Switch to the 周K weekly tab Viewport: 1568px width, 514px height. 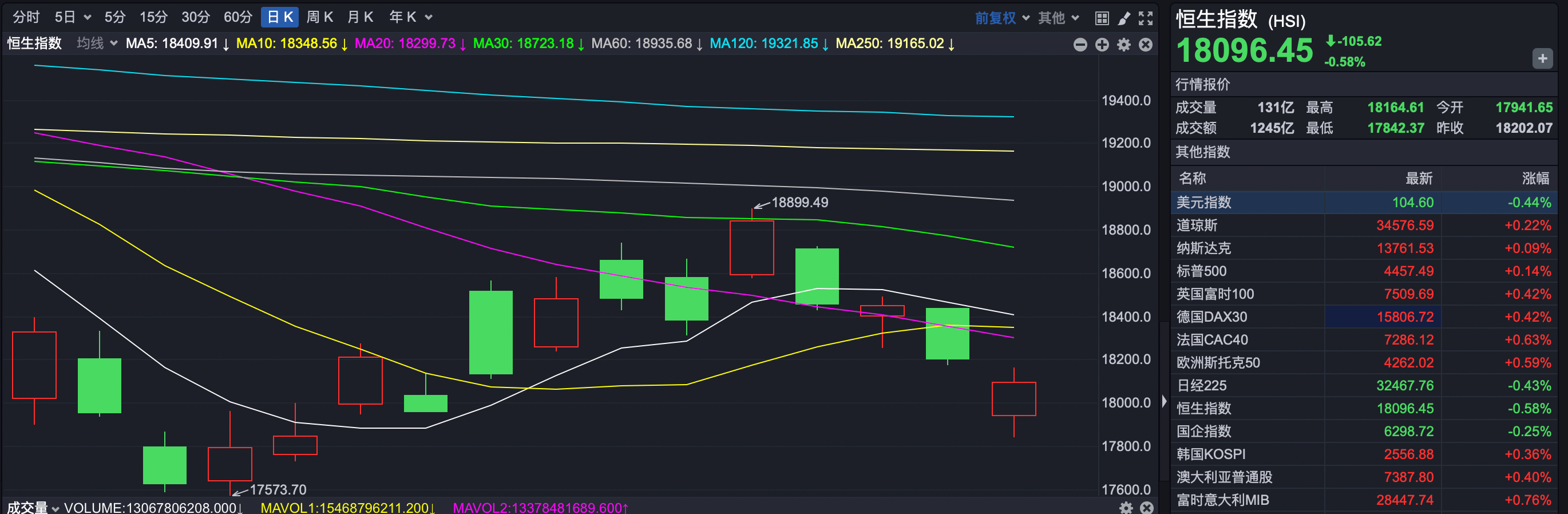coord(319,17)
